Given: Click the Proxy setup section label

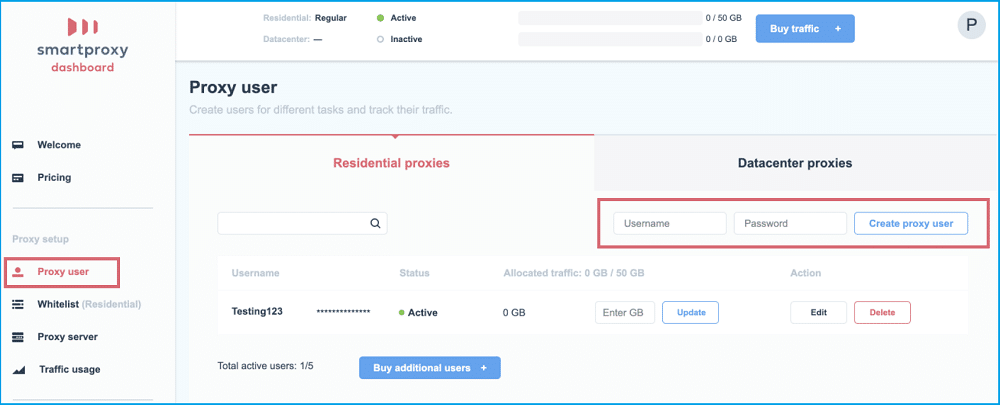Looking at the screenshot, I should coord(40,239).
